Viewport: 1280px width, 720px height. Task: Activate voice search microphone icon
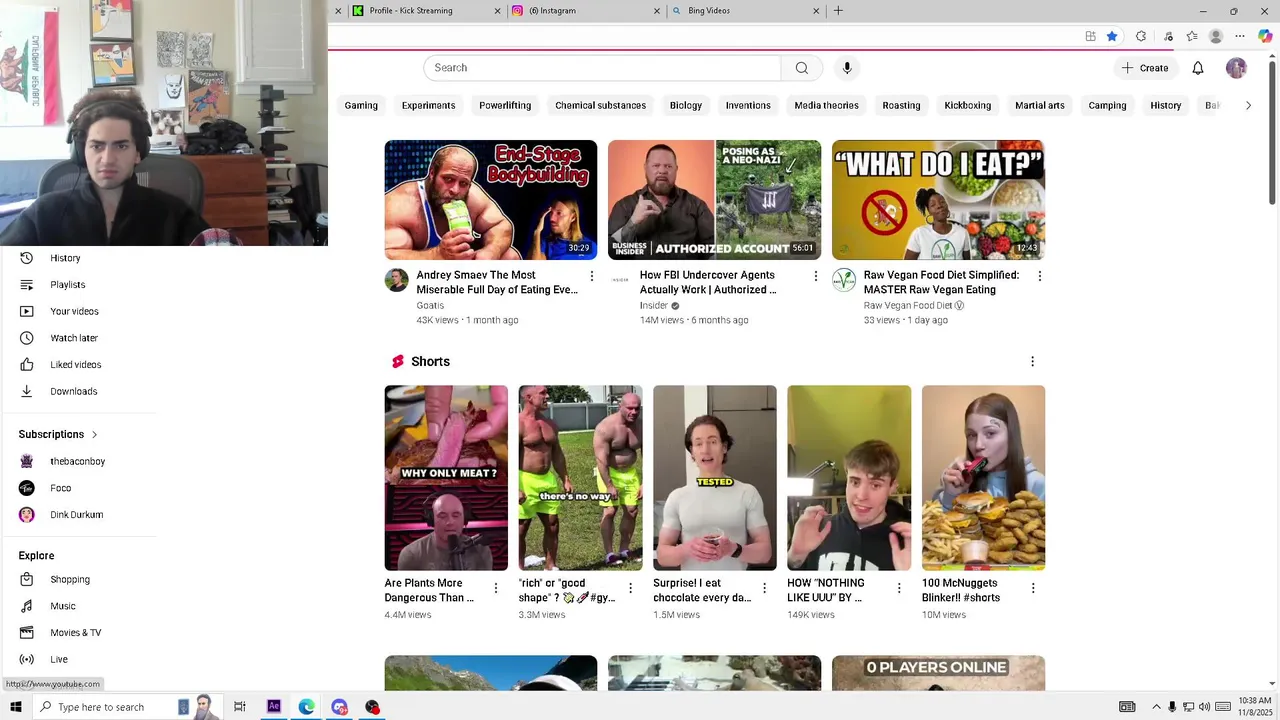point(847,68)
